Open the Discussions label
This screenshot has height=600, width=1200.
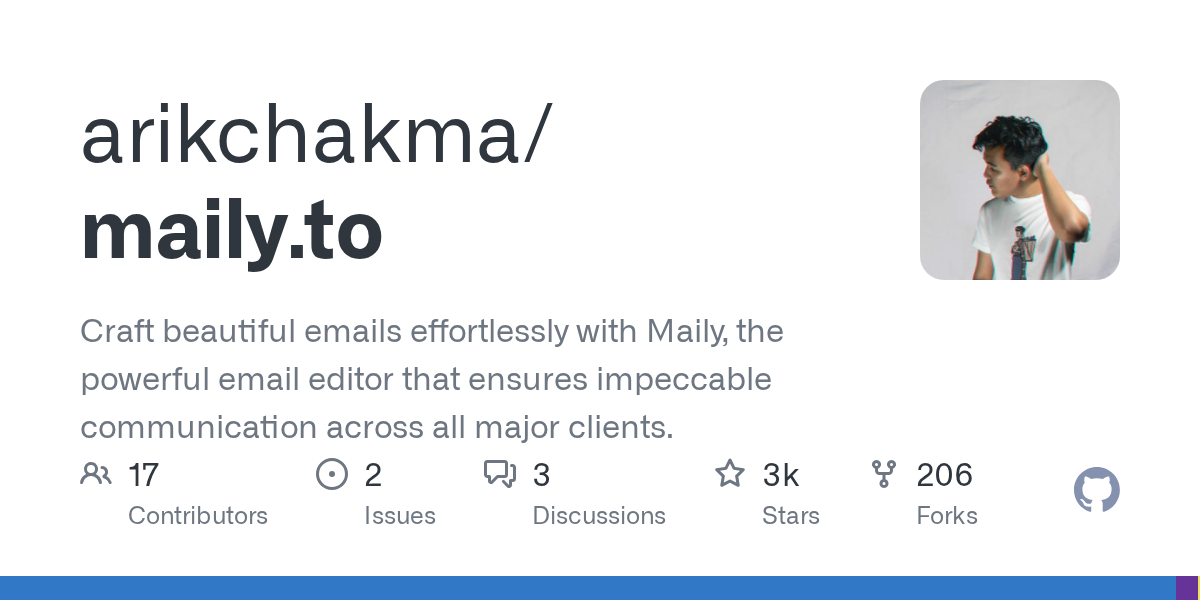coord(599,516)
